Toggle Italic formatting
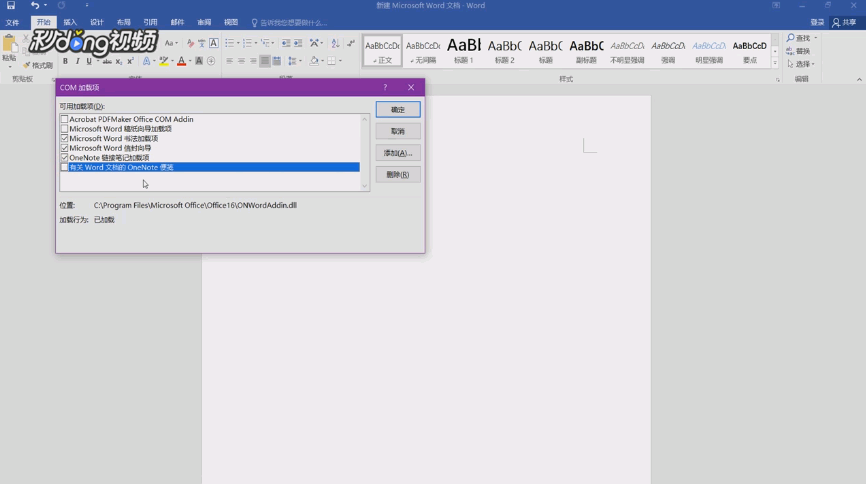The height and width of the screenshot is (484, 866). pos(77,61)
